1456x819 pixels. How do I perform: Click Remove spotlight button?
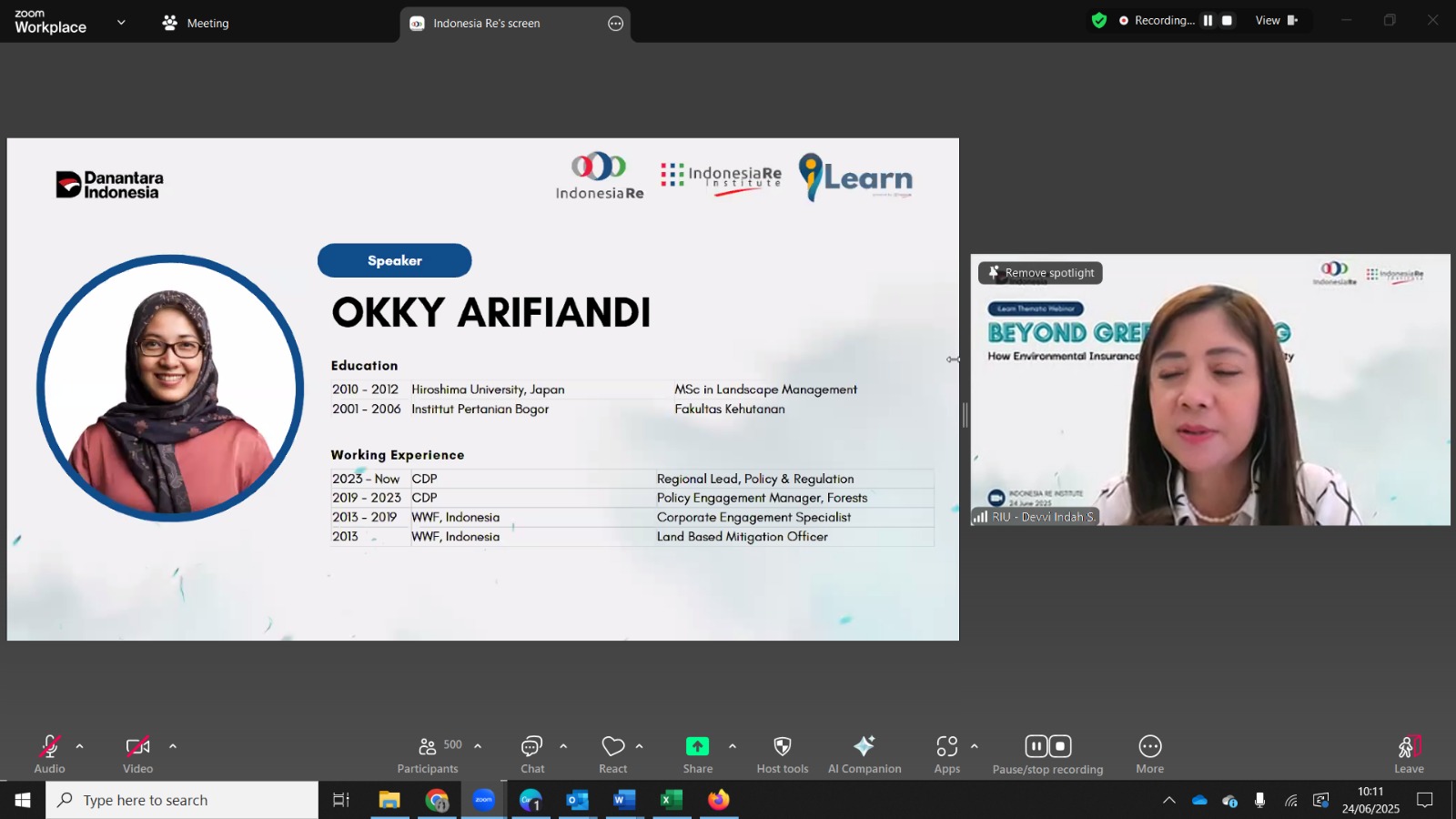pyautogui.click(x=1040, y=273)
